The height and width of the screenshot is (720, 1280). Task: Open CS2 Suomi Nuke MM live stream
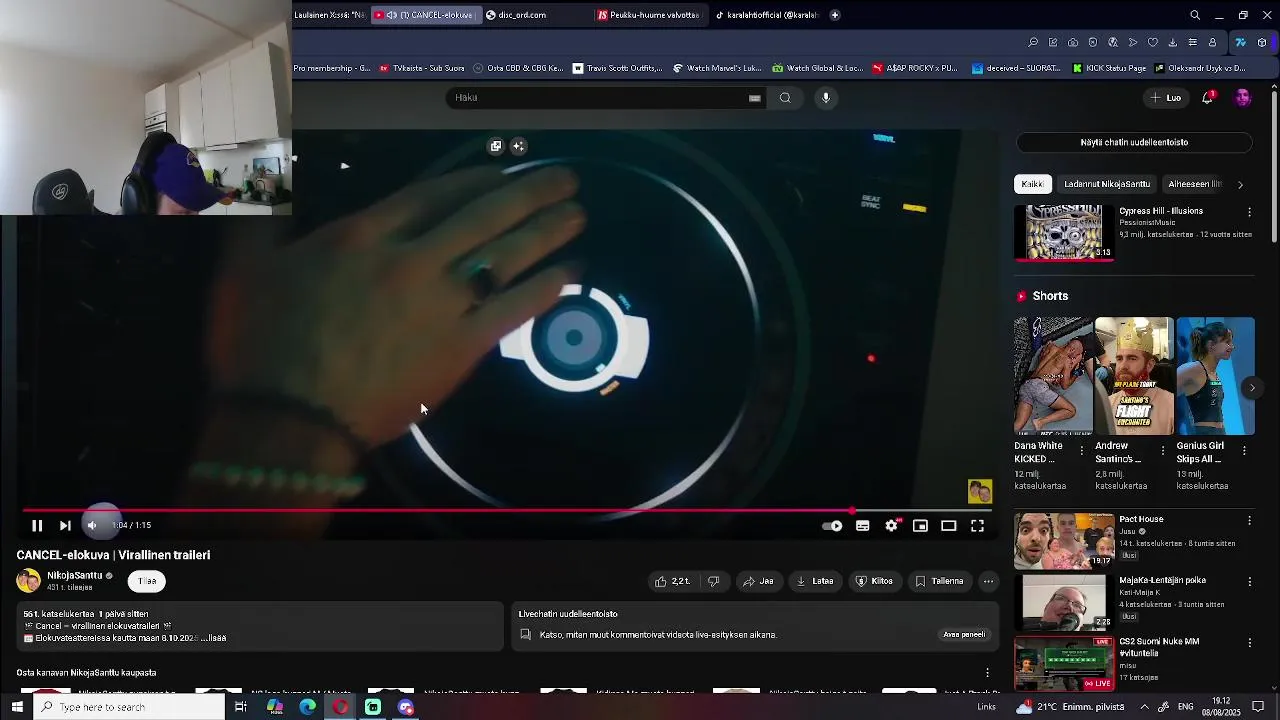[x=1064, y=662]
